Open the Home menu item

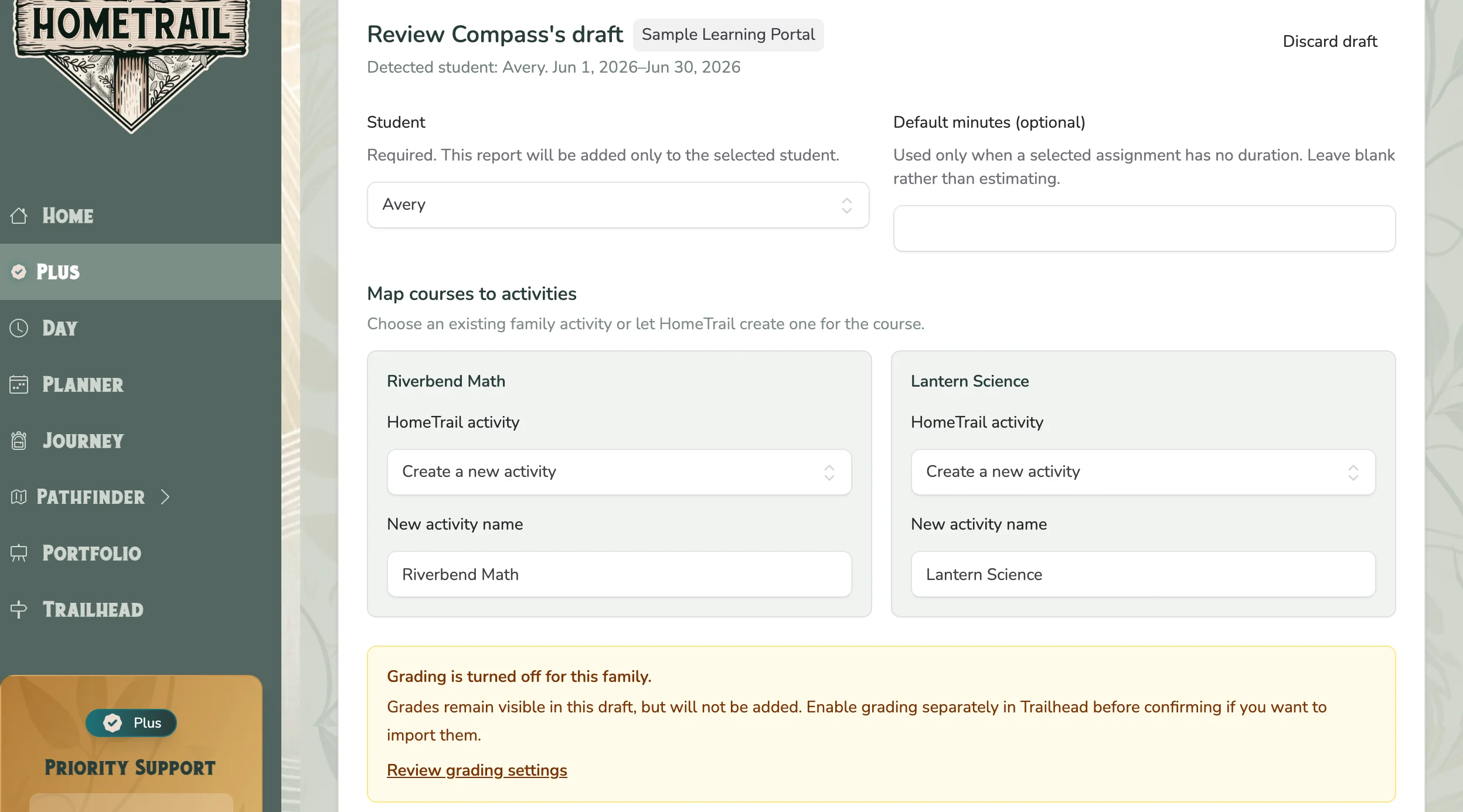click(x=141, y=216)
